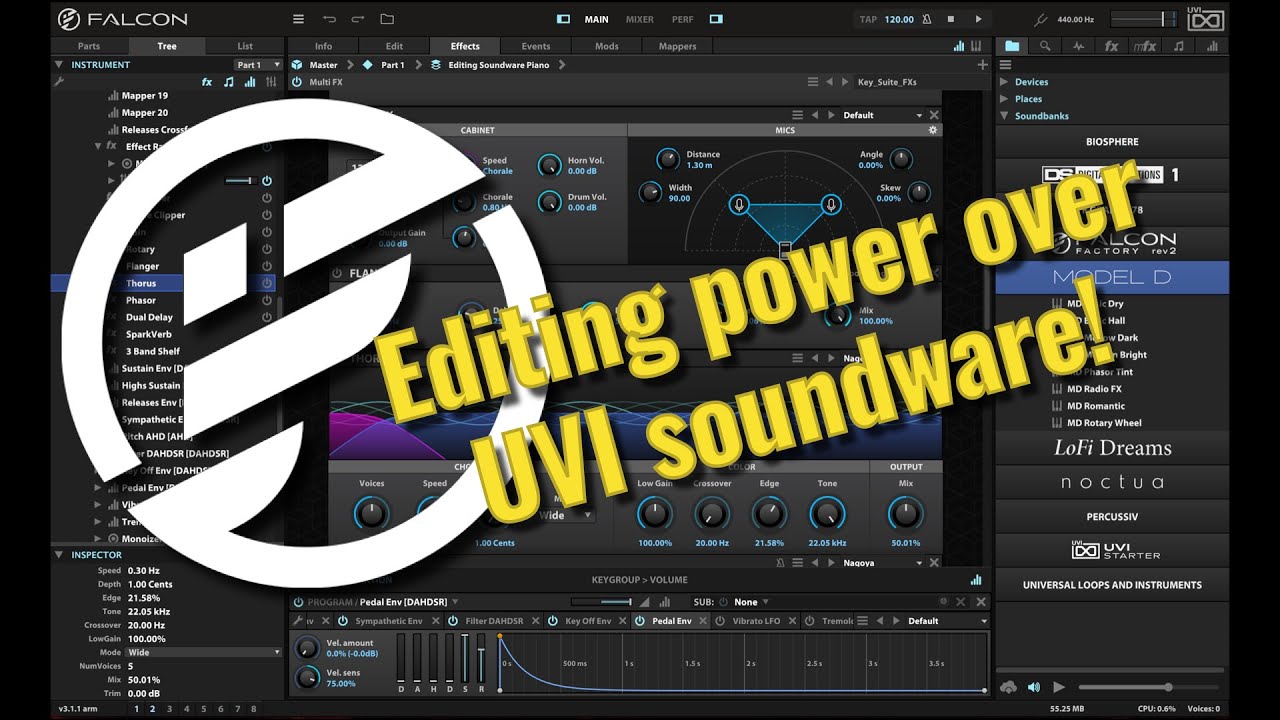1280x720 pixels.
Task: Toggle Flanger power in tree
Action: 267,267
